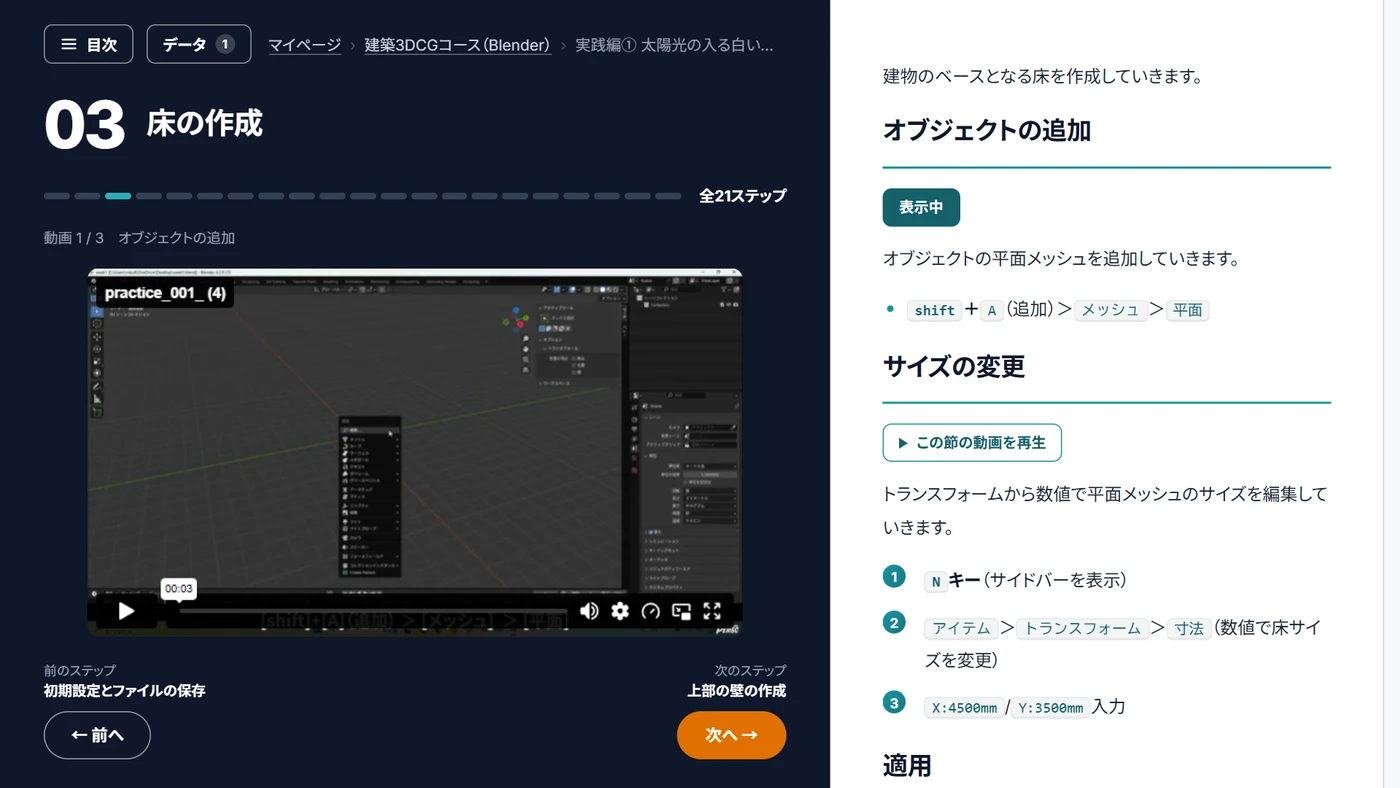Click the A key chip

[x=991, y=310]
